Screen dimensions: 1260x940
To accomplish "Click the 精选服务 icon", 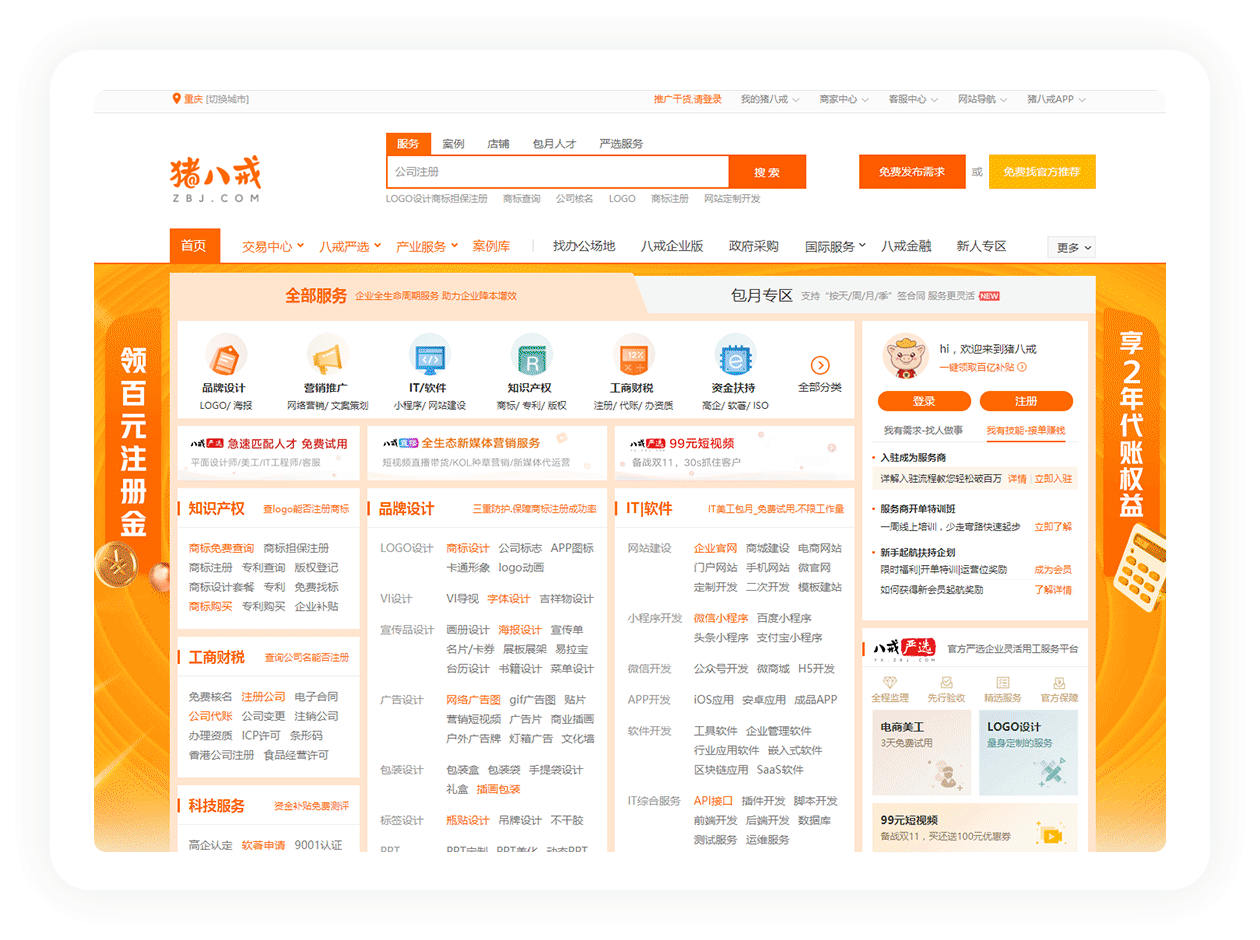I will click(x=1003, y=681).
